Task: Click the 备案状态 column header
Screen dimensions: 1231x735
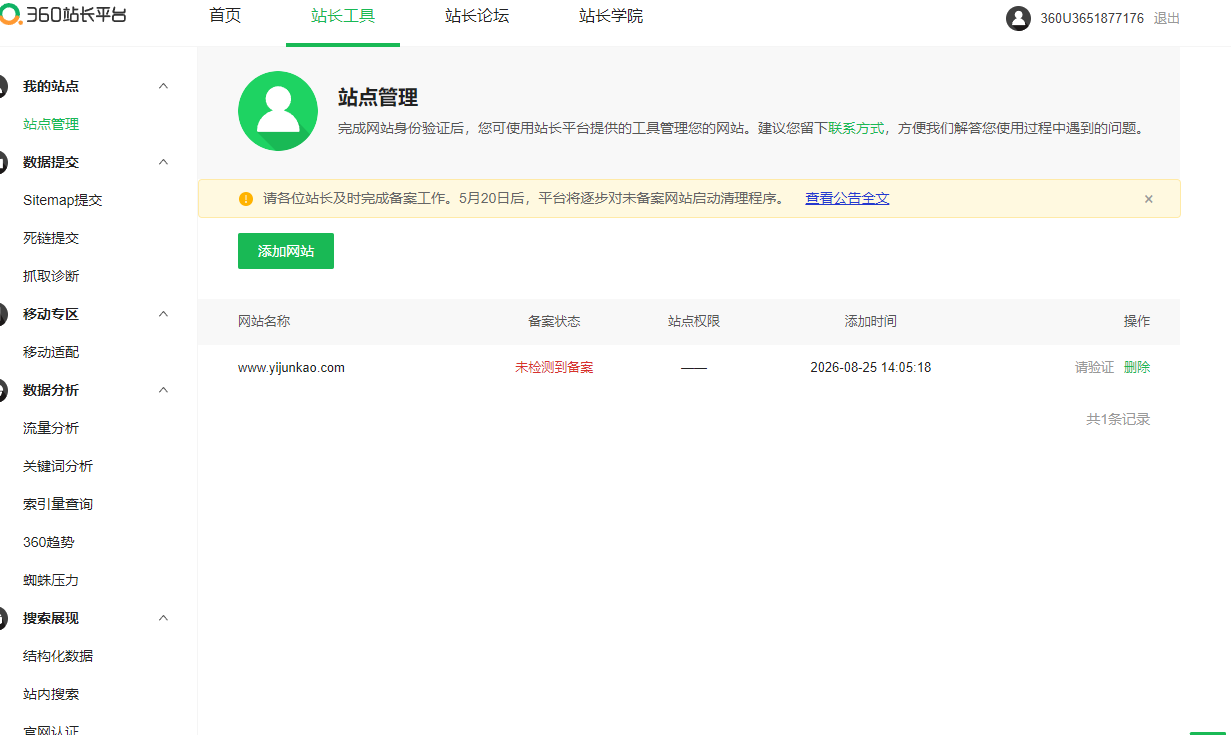Action: coord(554,322)
